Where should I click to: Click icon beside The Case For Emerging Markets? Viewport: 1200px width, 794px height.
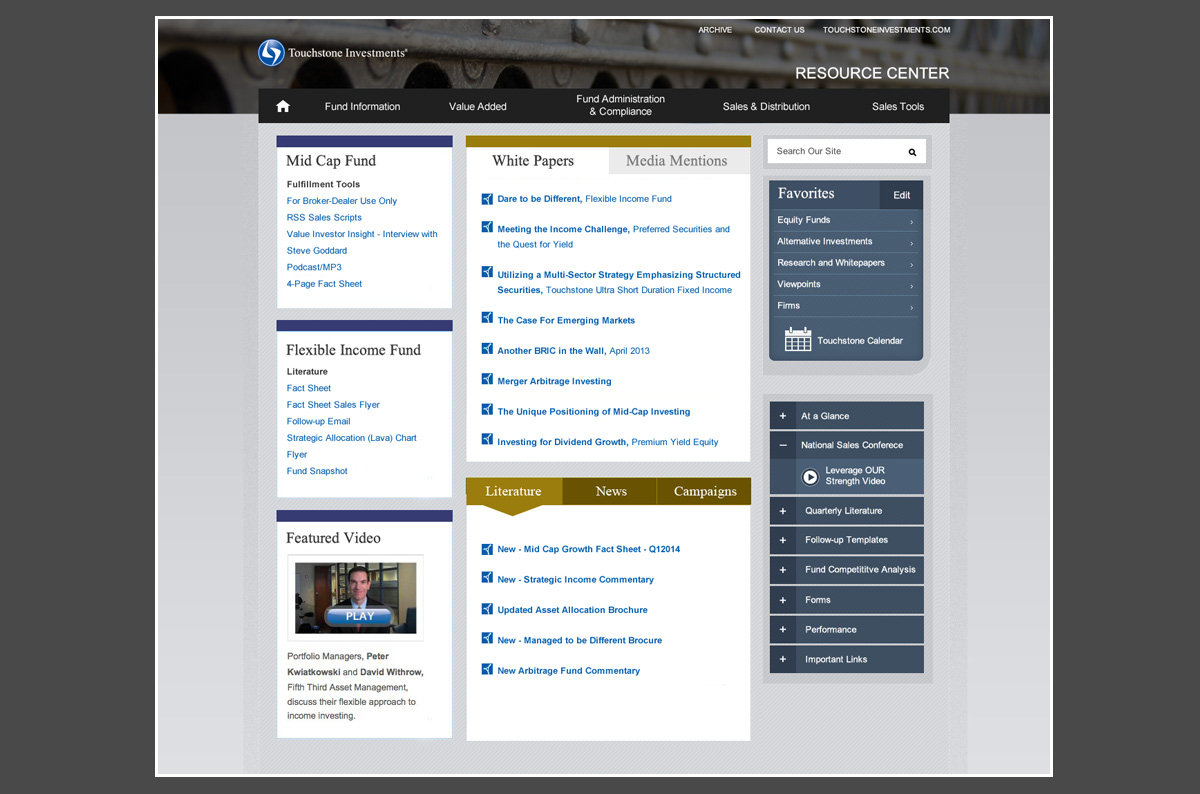click(487, 319)
